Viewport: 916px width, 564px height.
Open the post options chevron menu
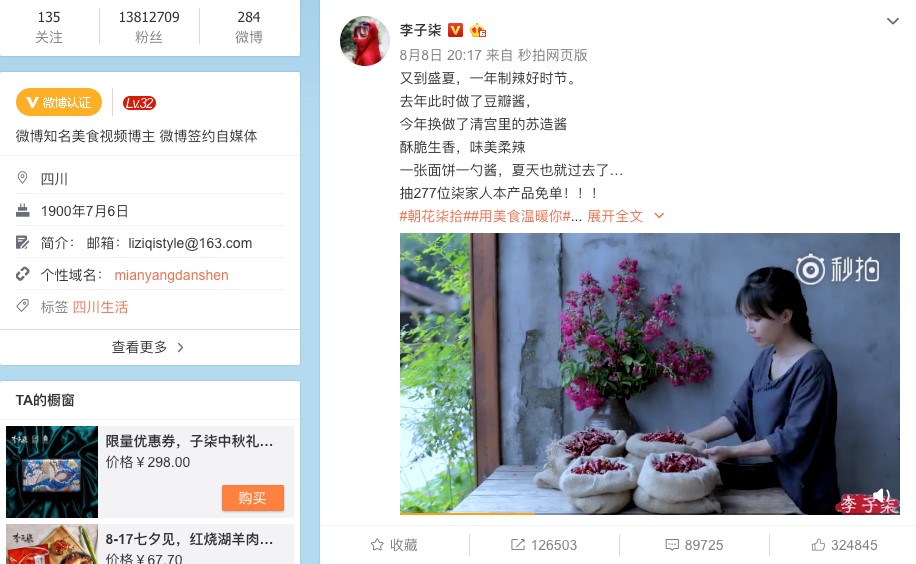pyautogui.click(x=893, y=22)
